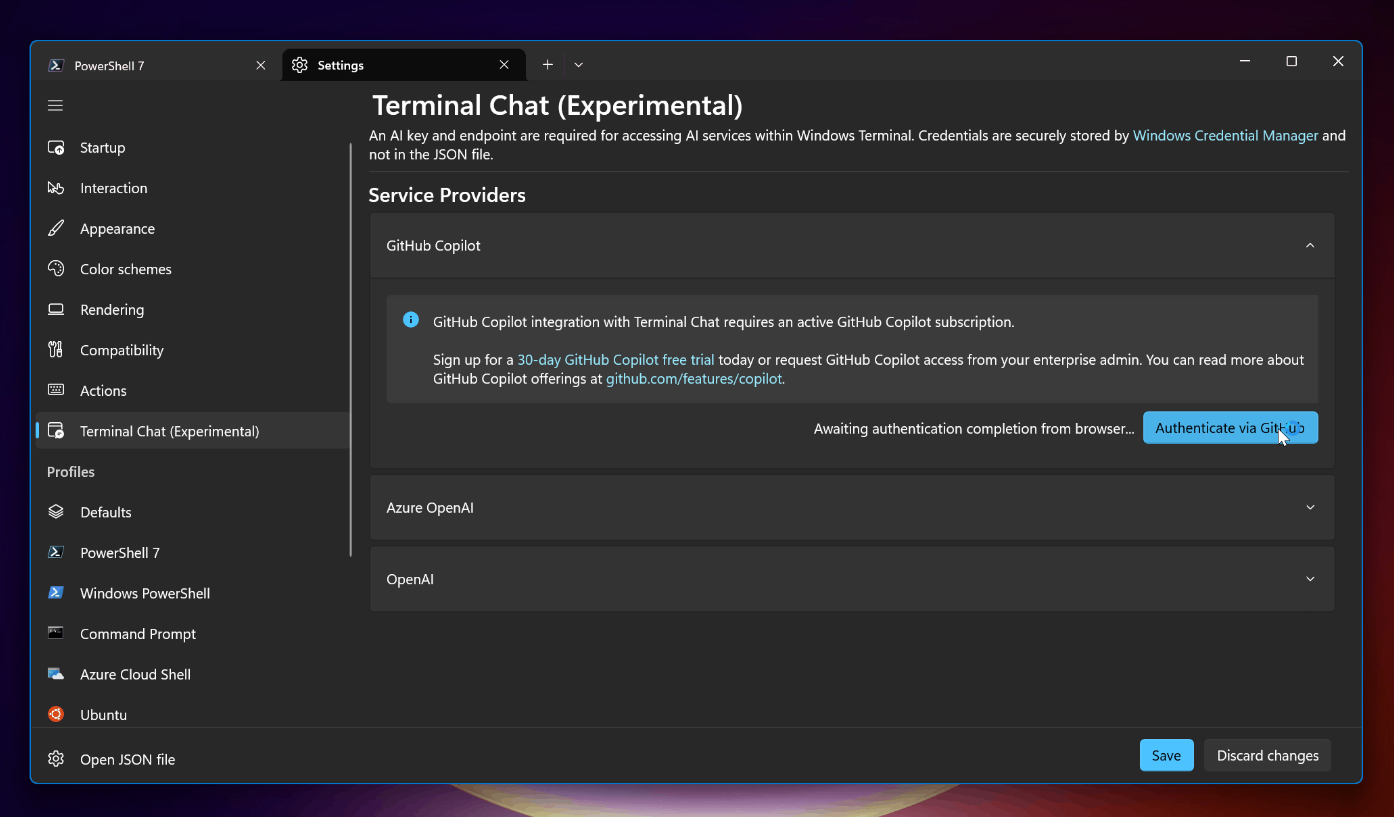This screenshot has width=1394, height=817.
Task: Expand the OpenAI provider
Action: 1310,578
